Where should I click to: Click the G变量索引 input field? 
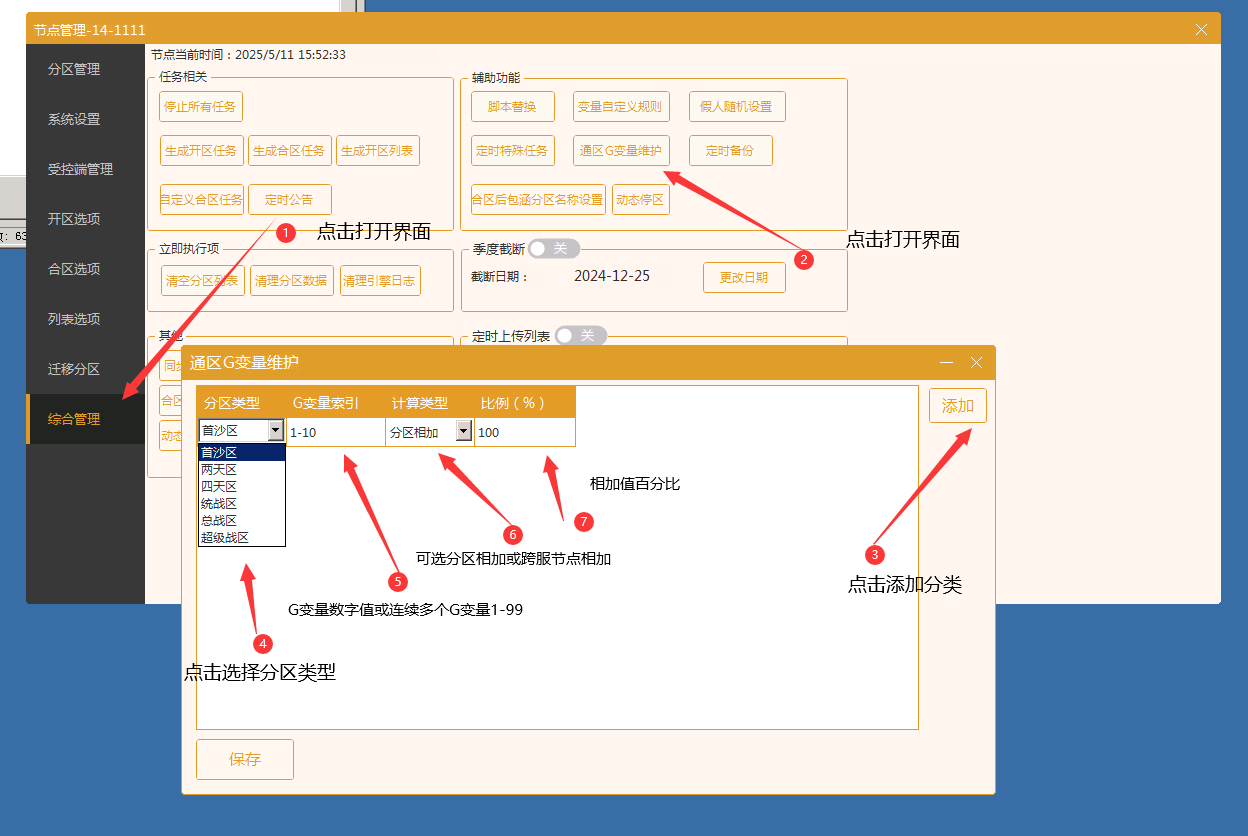pyautogui.click(x=335, y=432)
